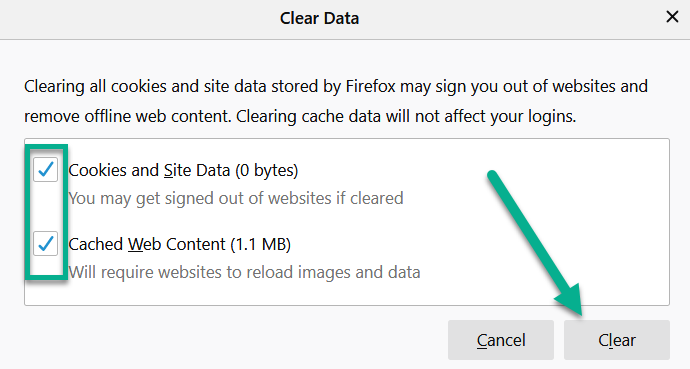
Task: Click the empty title bar left of Clear Data
Action: point(132,18)
